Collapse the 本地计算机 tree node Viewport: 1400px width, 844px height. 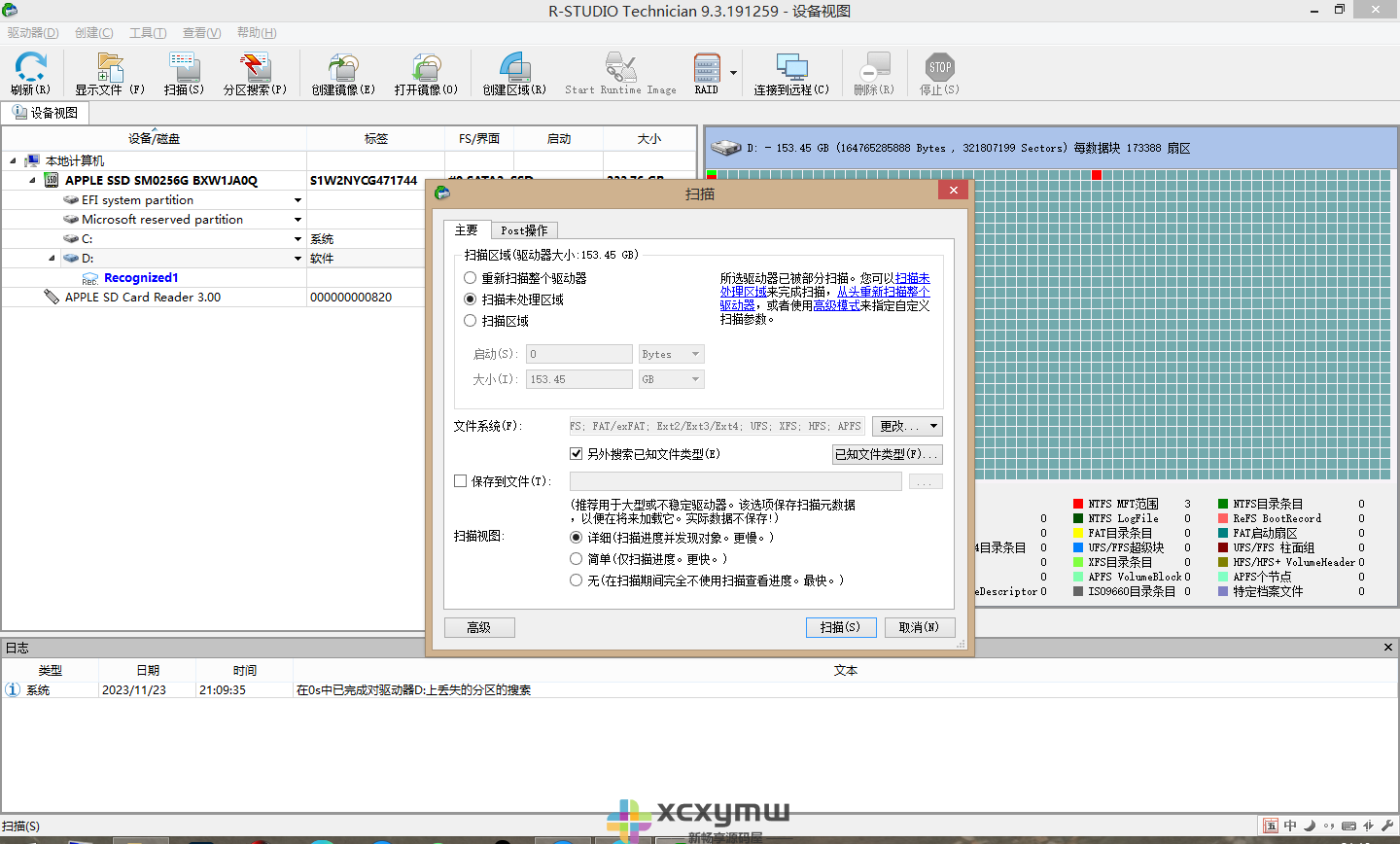click(x=13, y=160)
